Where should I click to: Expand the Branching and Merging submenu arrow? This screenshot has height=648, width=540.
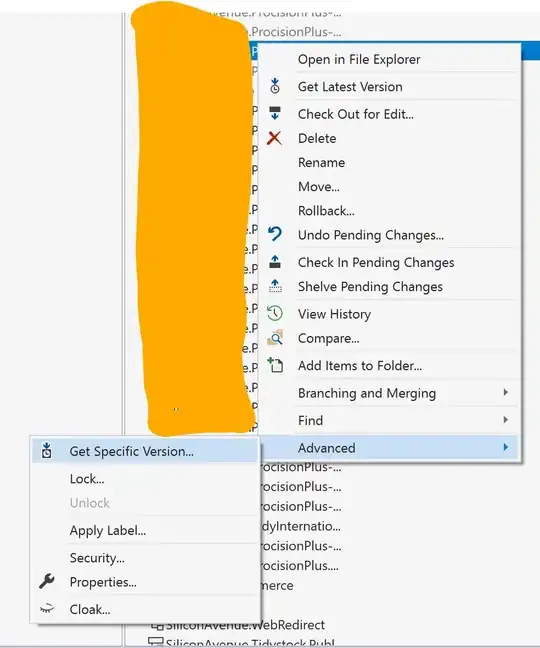pyautogui.click(x=506, y=392)
